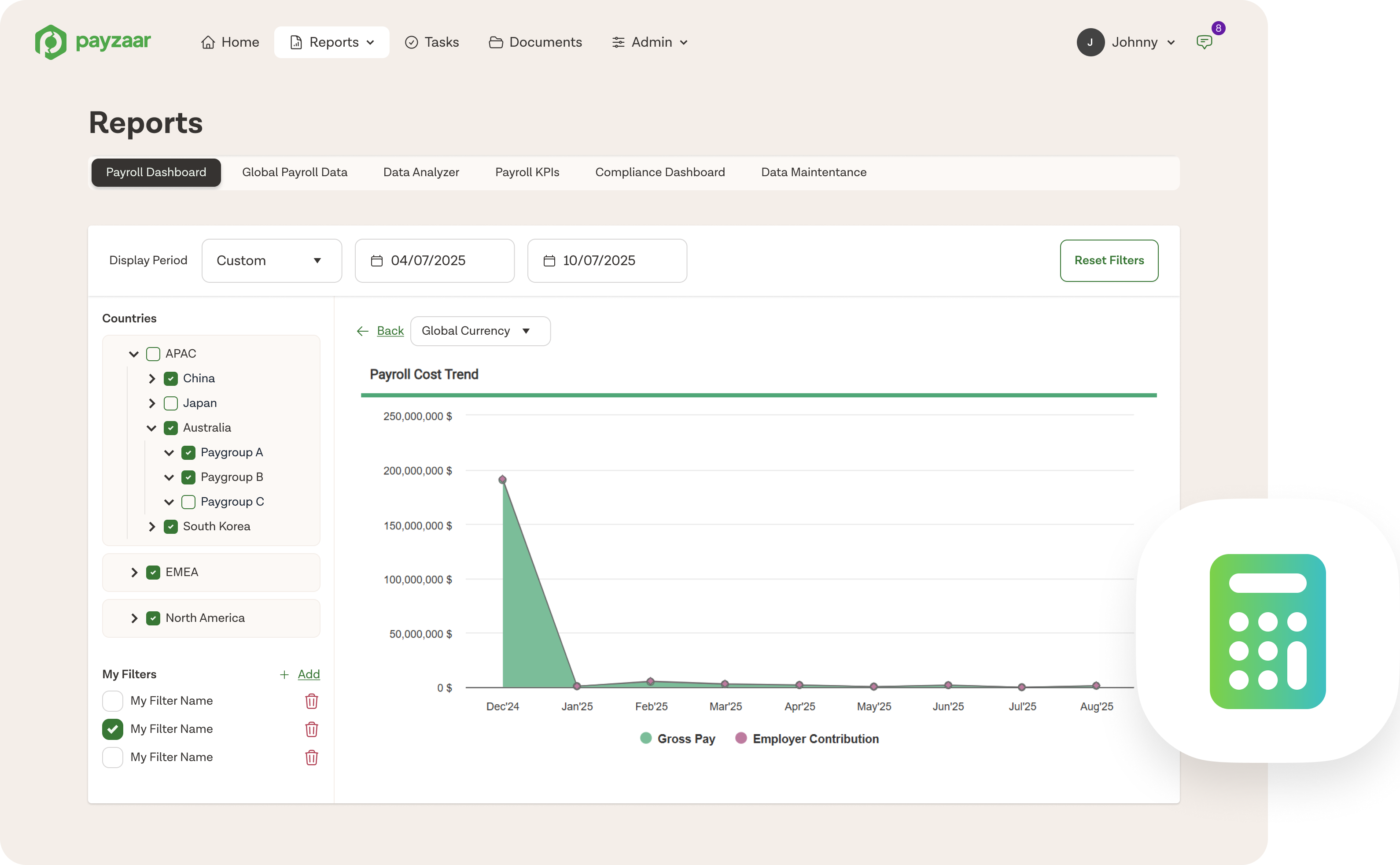Click the Aug'25 data point on chart
The width and height of the screenshot is (1400, 865).
1096,685
